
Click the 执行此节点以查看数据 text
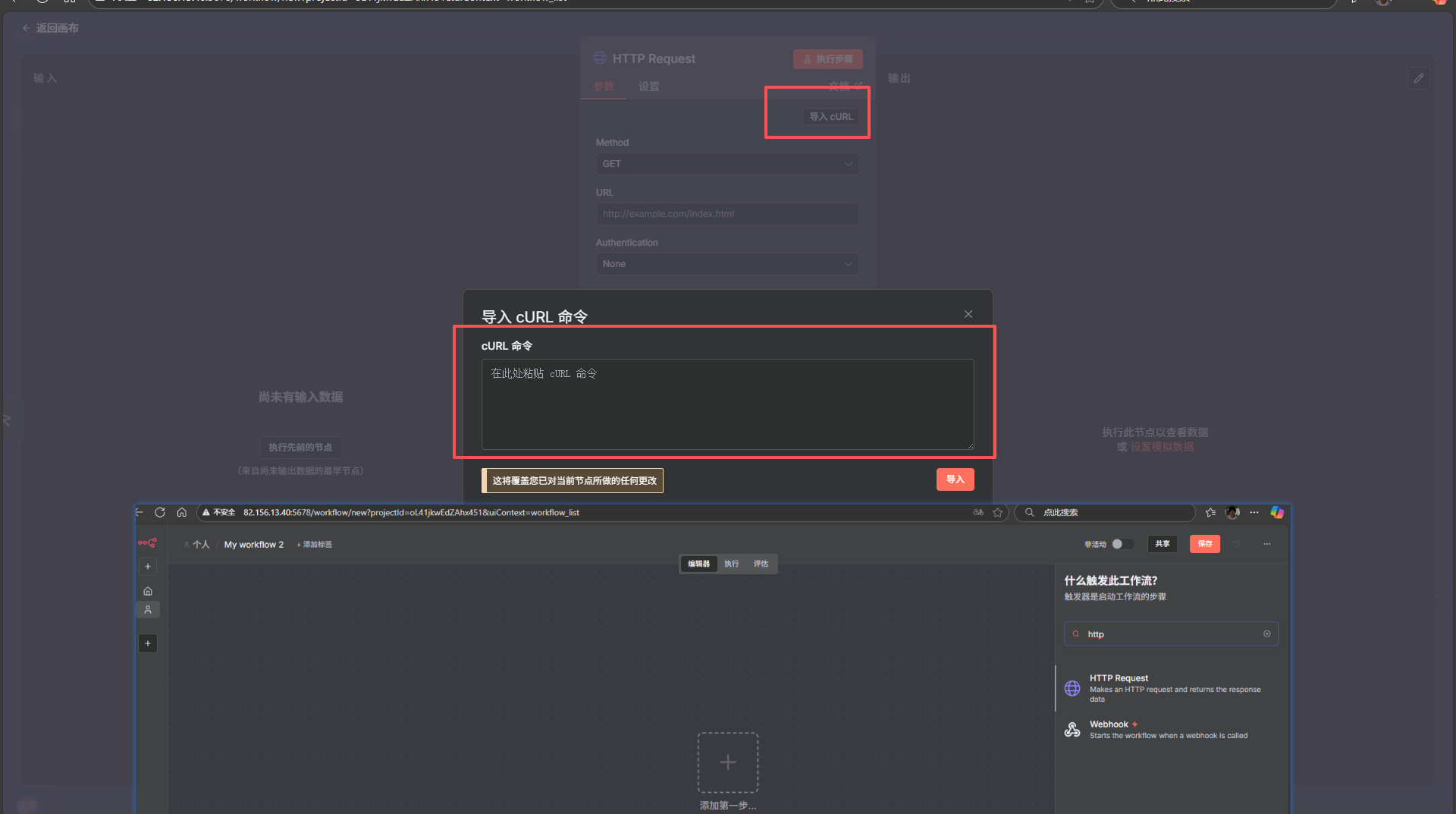click(x=1155, y=432)
